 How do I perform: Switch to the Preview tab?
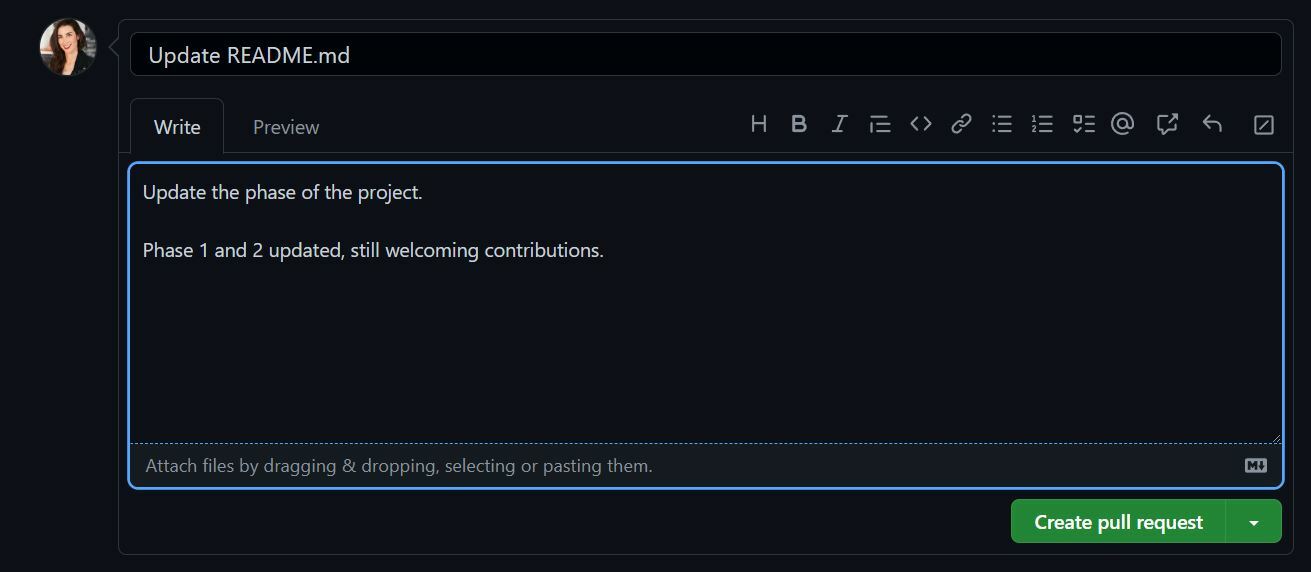click(x=286, y=127)
